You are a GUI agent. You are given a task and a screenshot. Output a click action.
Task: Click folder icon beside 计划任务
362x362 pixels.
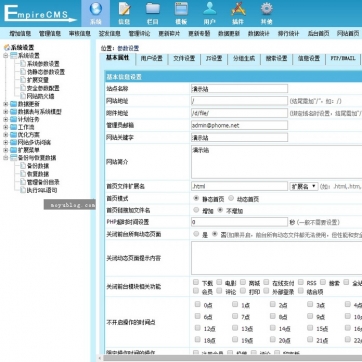[13, 119]
